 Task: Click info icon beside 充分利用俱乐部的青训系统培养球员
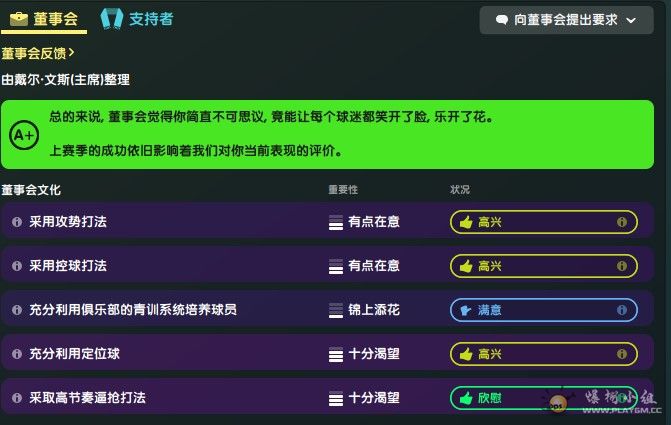(17, 310)
